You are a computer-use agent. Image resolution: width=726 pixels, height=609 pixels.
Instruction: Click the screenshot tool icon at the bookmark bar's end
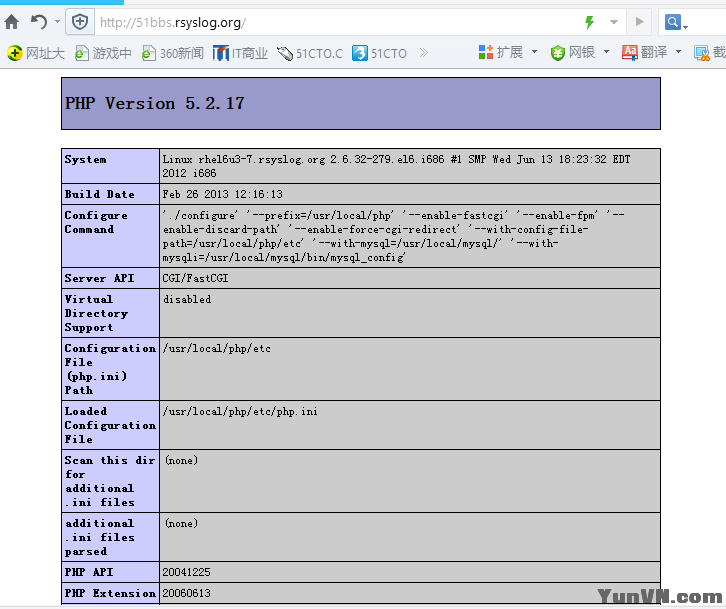point(702,53)
